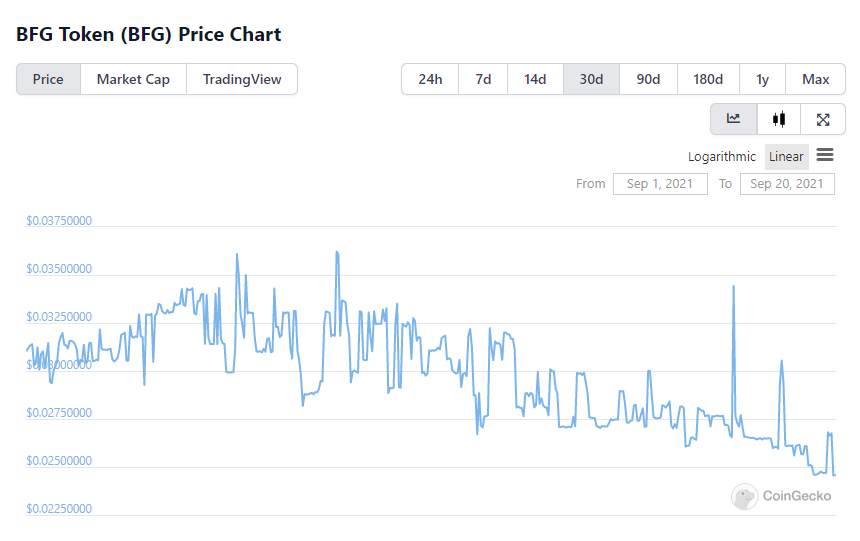Click the $0.02750000 axis label

[59, 413]
